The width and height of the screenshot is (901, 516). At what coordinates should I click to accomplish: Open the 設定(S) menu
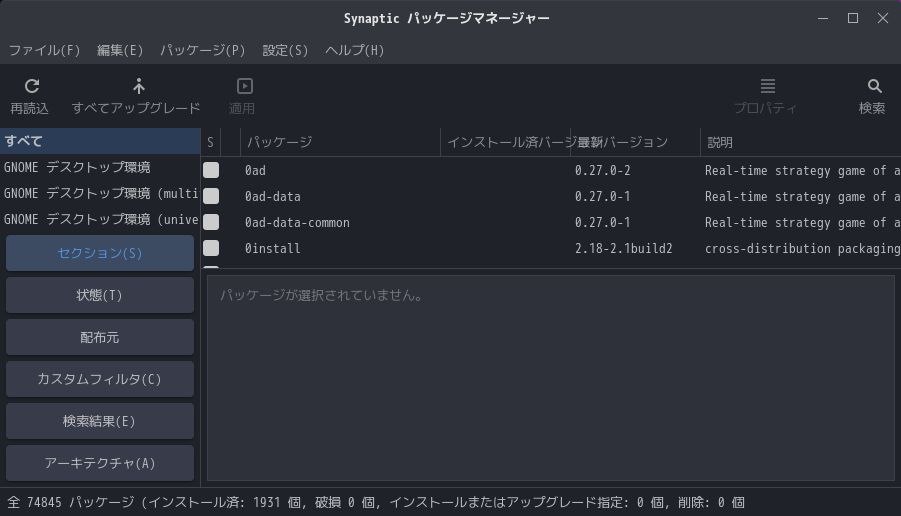point(285,50)
